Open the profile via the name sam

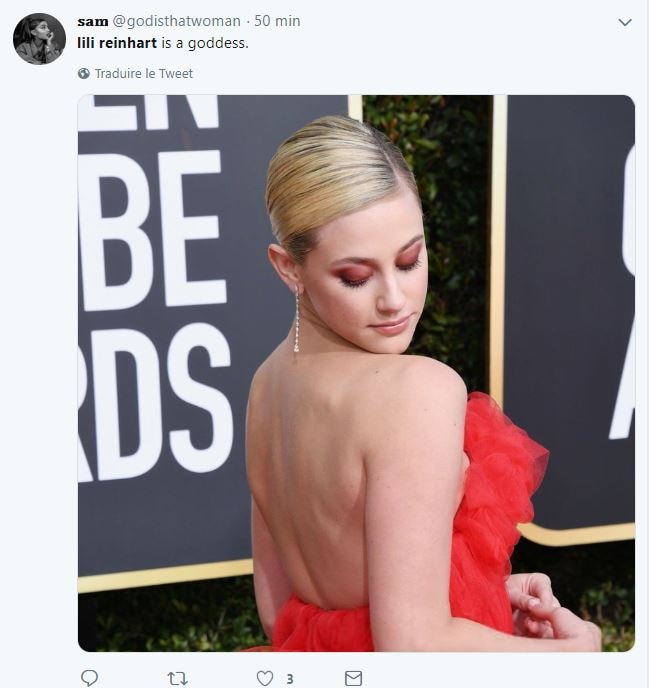coord(93,21)
